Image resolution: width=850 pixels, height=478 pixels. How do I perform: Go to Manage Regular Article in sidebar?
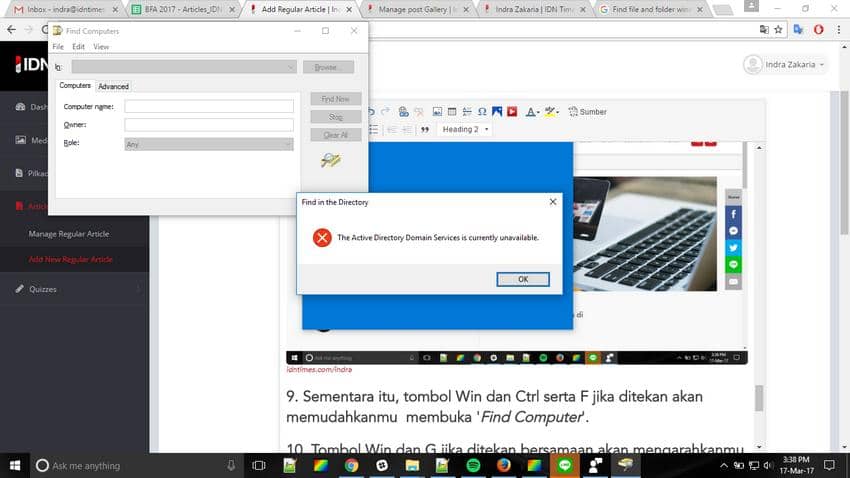point(69,234)
